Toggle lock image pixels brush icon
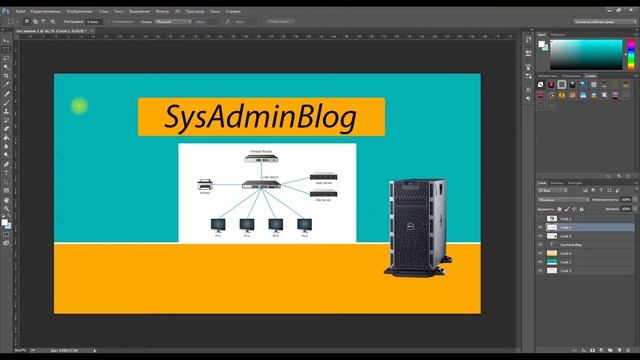Screen dimensions: 640x360 point(567,209)
